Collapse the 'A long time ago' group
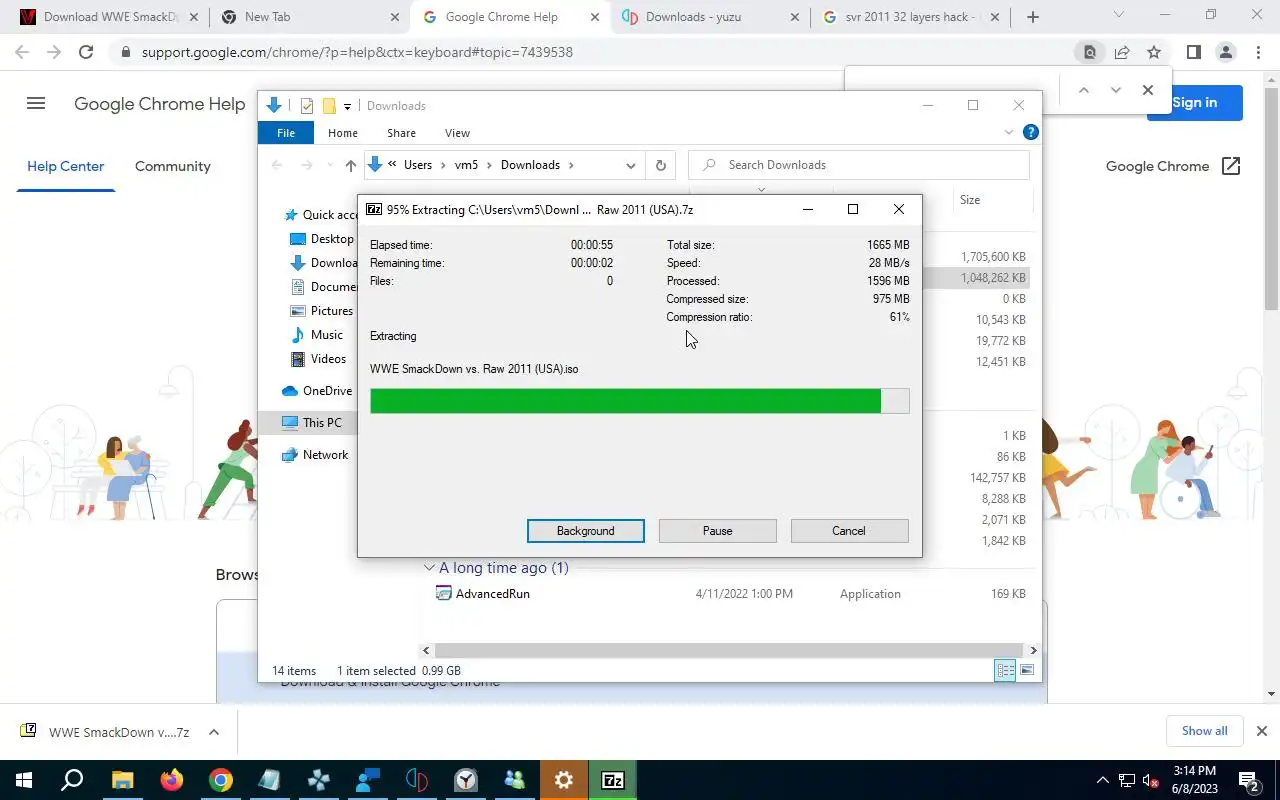The height and width of the screenshot is (800, 1280). pyautogui.click(x=429, y=568)
